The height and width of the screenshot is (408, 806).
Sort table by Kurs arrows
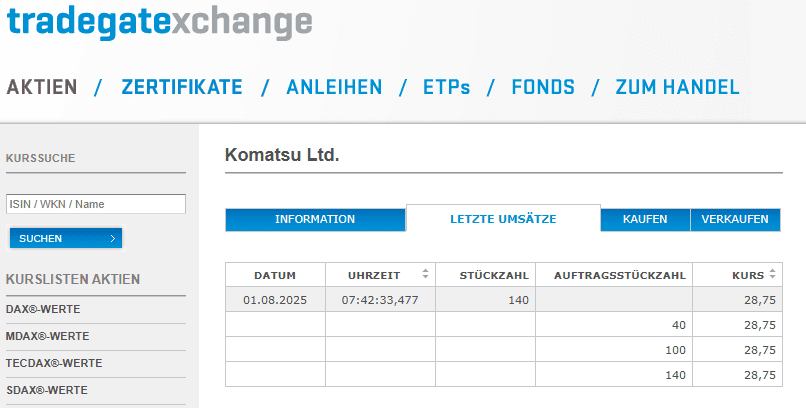[772, 274]
